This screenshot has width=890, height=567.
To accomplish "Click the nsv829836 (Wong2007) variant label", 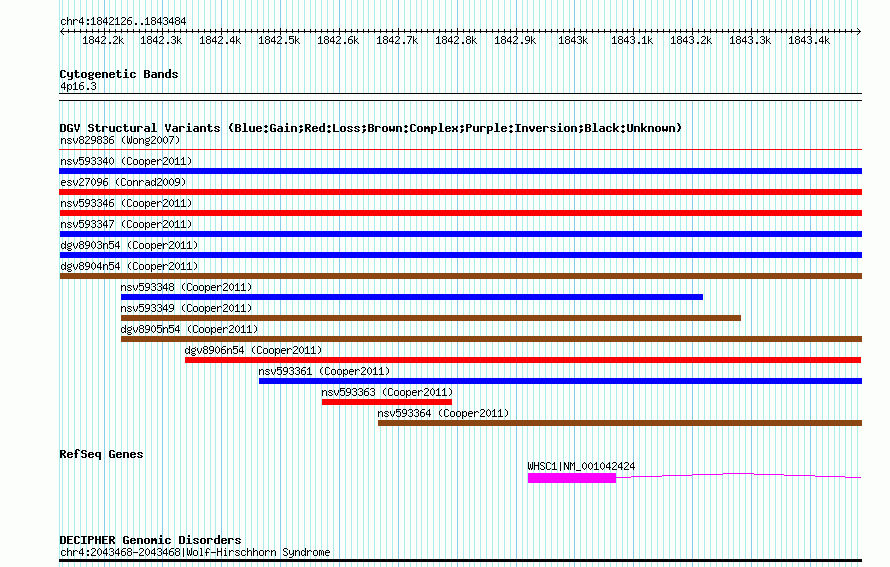I will 120,140.
